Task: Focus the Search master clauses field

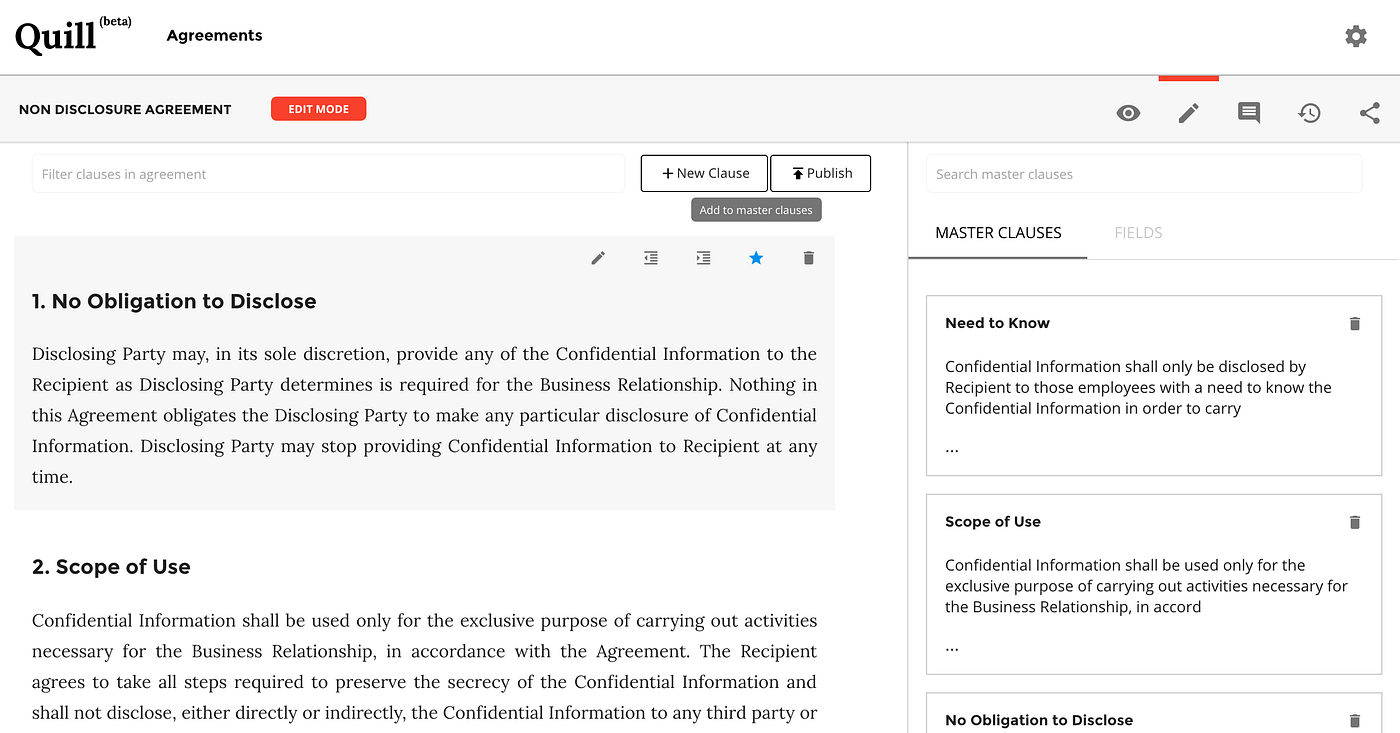Action: click(x=1143, y=174)
